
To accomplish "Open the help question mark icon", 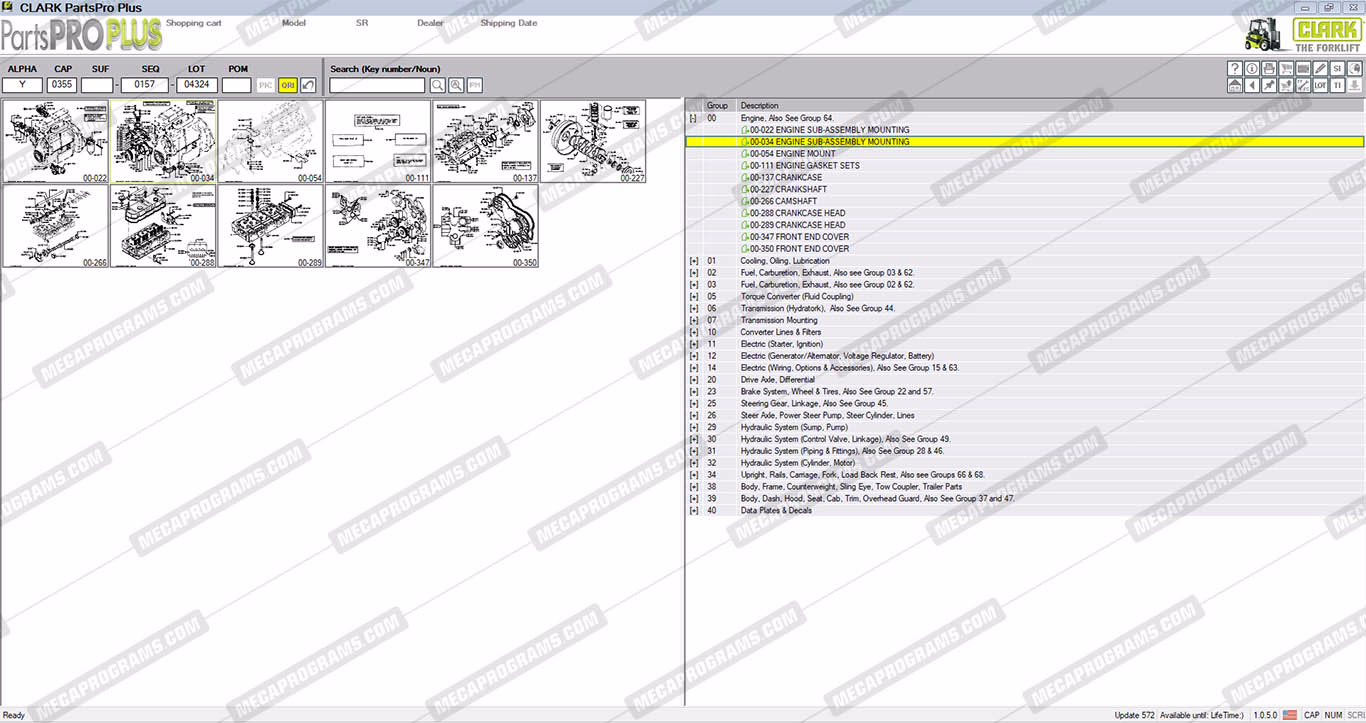I will (1236, 68).
